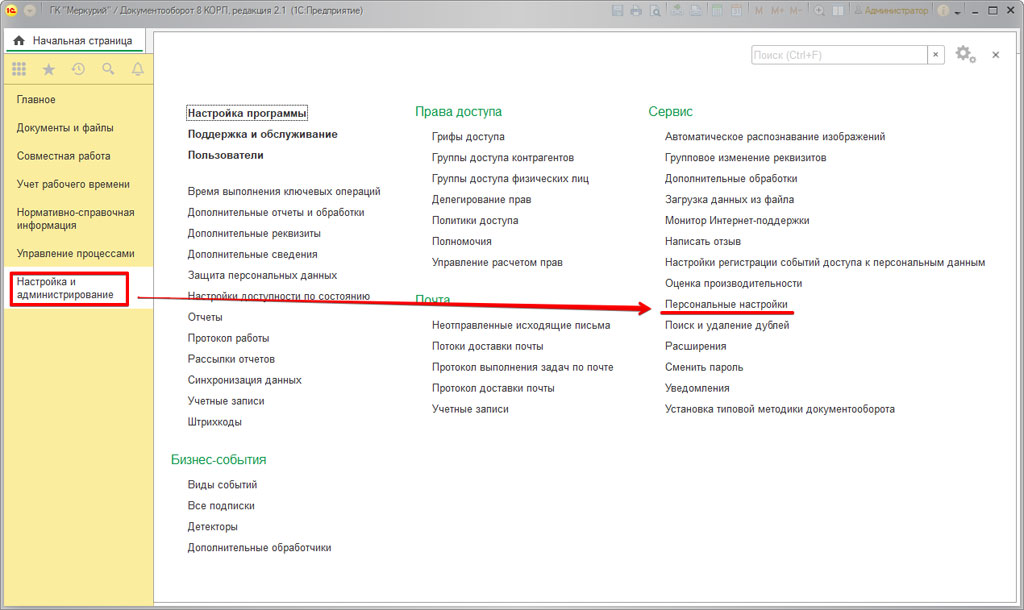The image size is (1024, 610).
Task: Open notifications via the bell icon
Action: [x=138, y=69]
